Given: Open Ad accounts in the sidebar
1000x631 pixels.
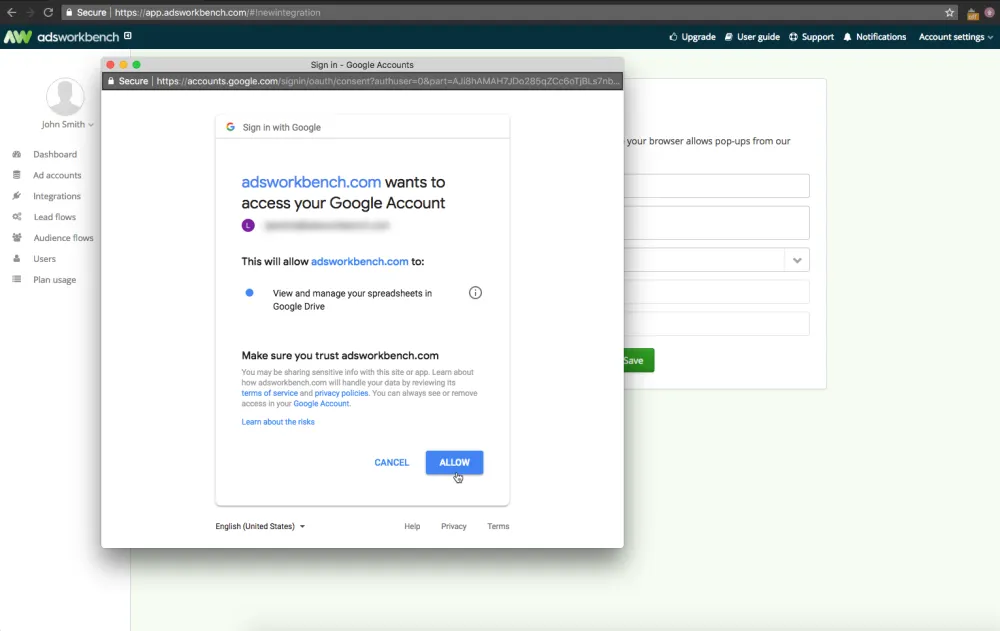Looking at the screenshot, I should pyautogui.click(x=57, y=175).
